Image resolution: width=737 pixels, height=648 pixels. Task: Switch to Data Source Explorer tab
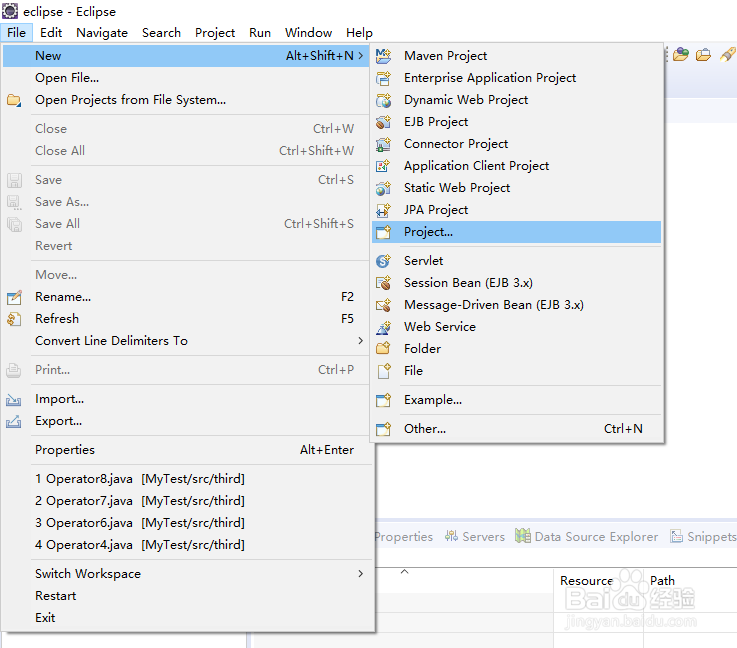[587, 536]
